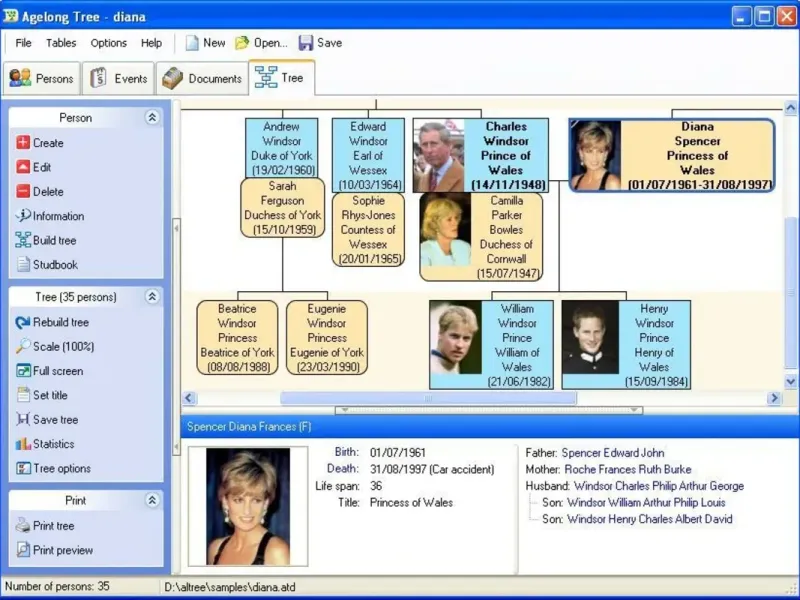Click the Print preview icon
This screenshot has height=600, width=800.
23,549
